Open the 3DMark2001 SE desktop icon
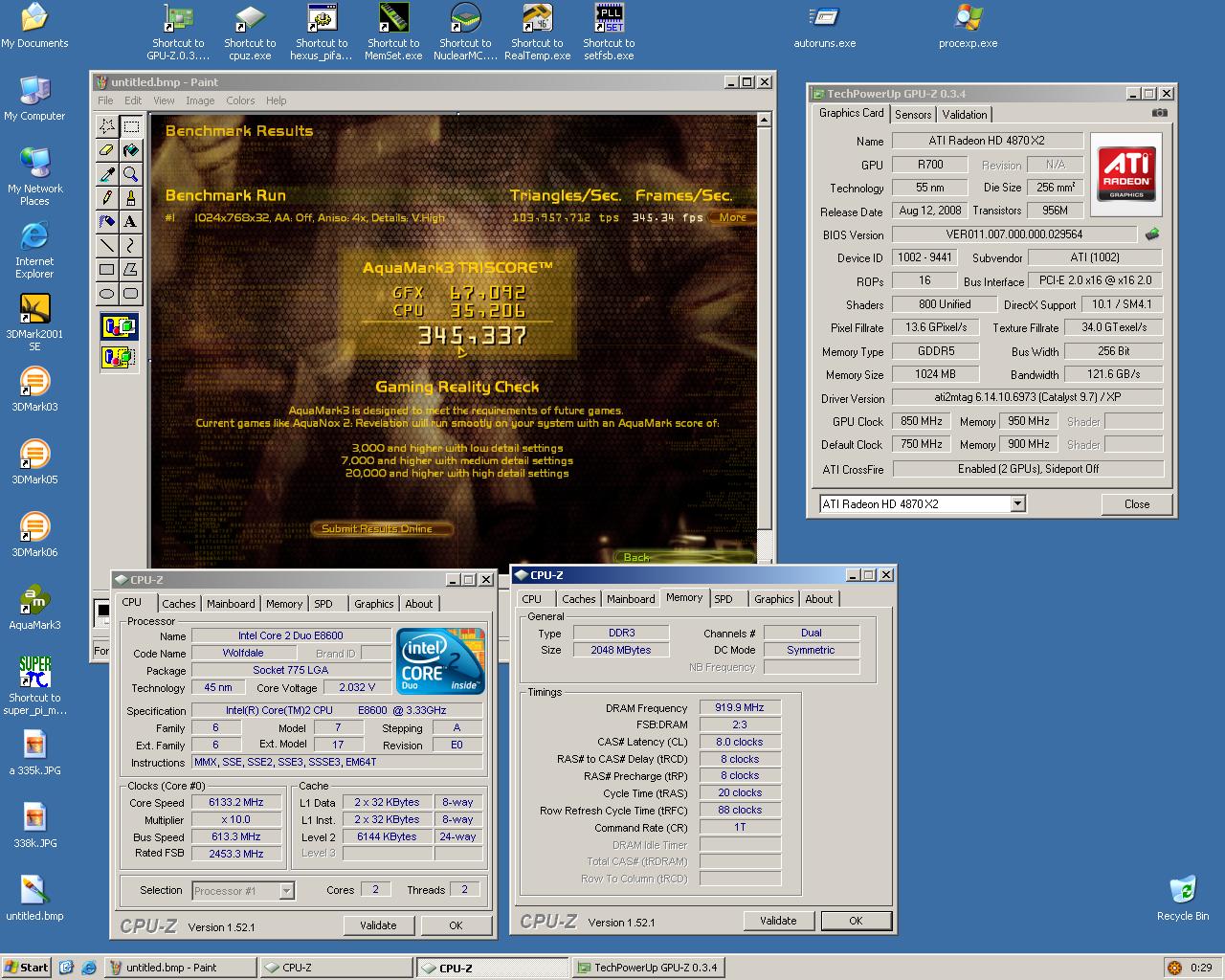The width and height of the screenshot is (1225, 980). coord(34,322)
